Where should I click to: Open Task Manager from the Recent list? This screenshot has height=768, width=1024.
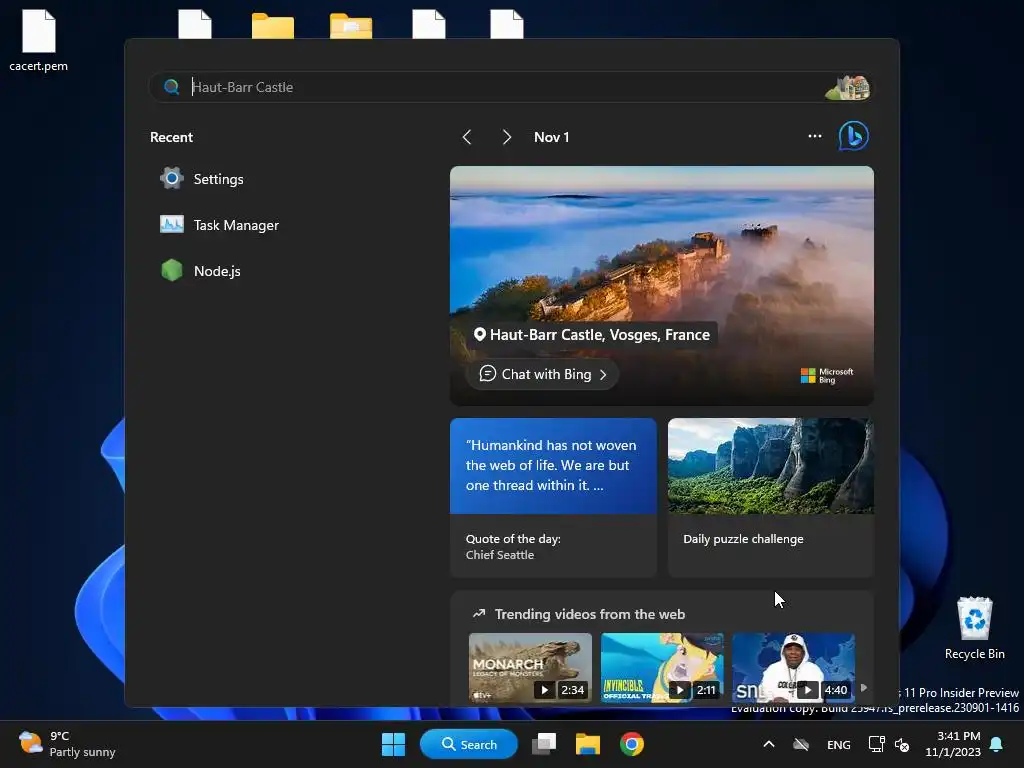click(219, 225)
